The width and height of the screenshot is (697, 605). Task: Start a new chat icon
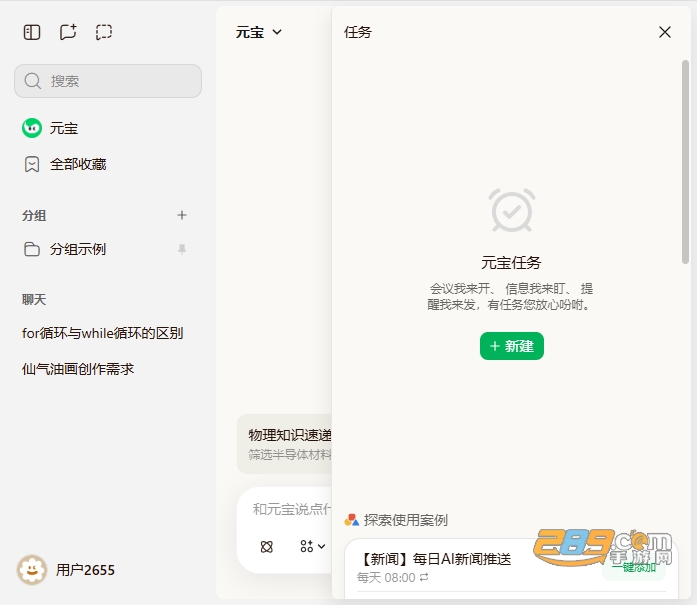(x=68, y=32)
